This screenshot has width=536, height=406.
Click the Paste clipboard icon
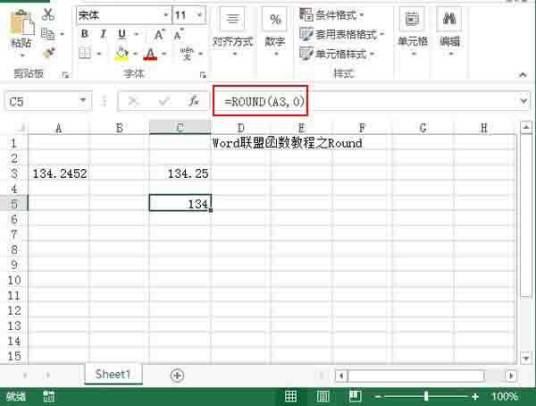click(x=22, y=22)
